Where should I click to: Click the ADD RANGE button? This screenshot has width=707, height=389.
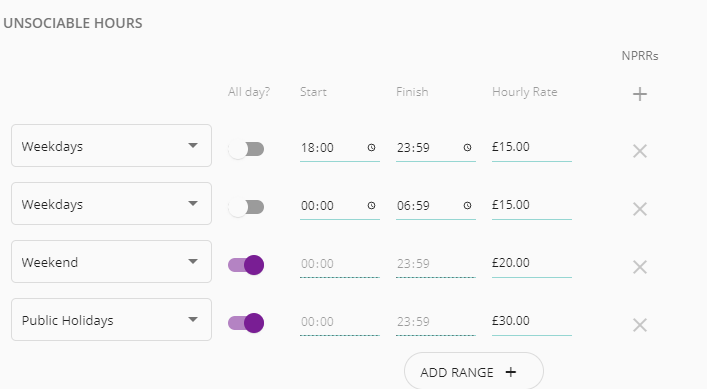click(x=474, y=372)
